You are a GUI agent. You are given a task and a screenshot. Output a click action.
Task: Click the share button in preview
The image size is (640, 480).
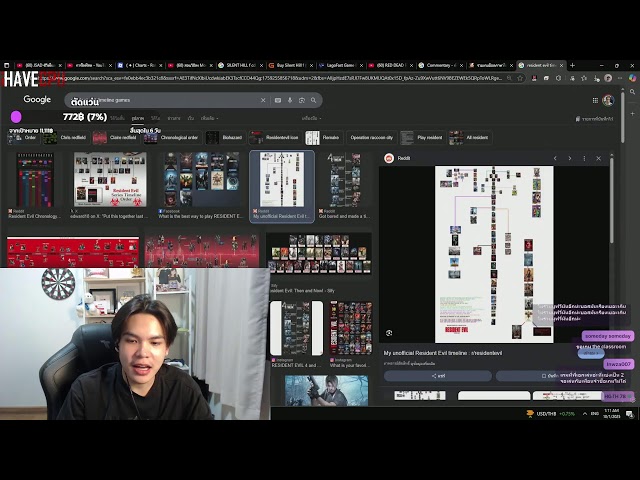coord(438,376)
